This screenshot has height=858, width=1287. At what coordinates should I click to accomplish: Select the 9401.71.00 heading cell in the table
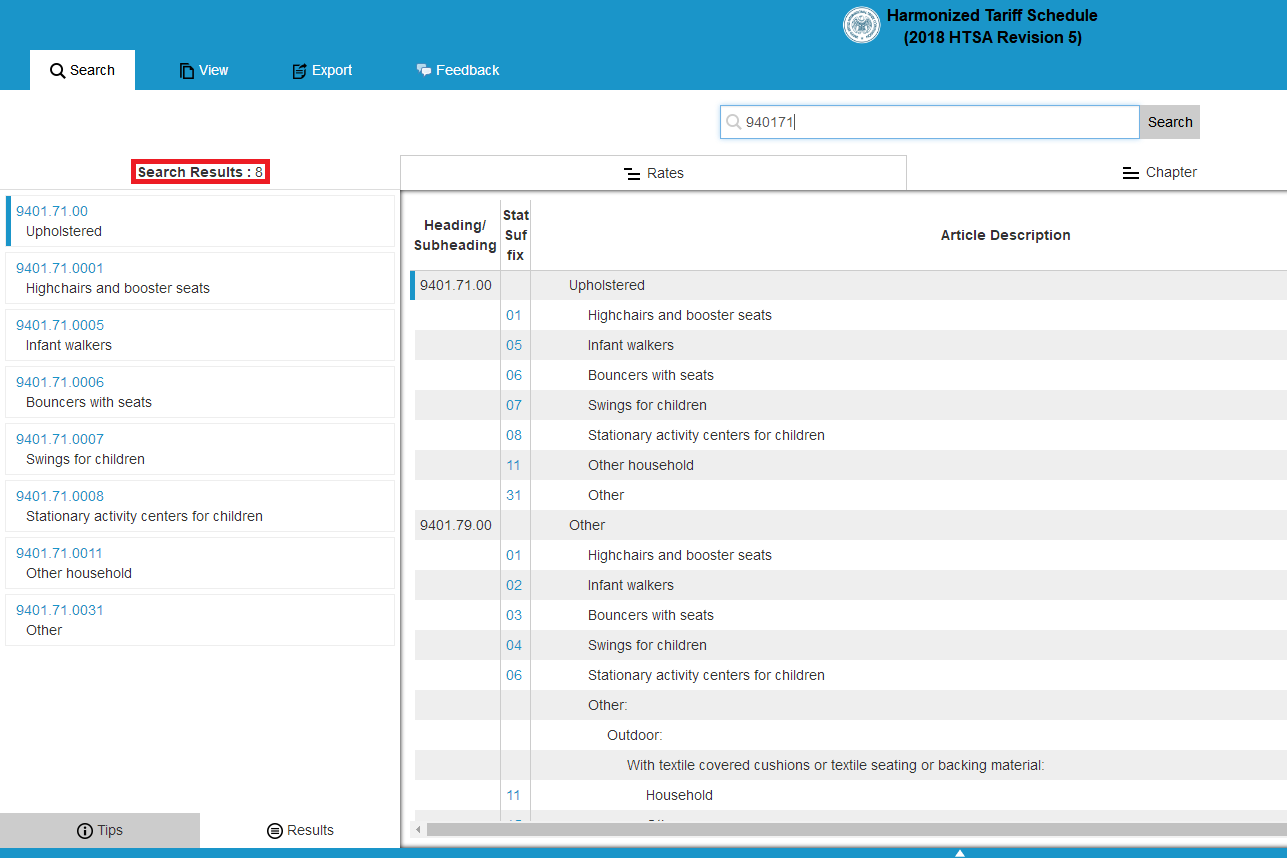tap(456, 285)
